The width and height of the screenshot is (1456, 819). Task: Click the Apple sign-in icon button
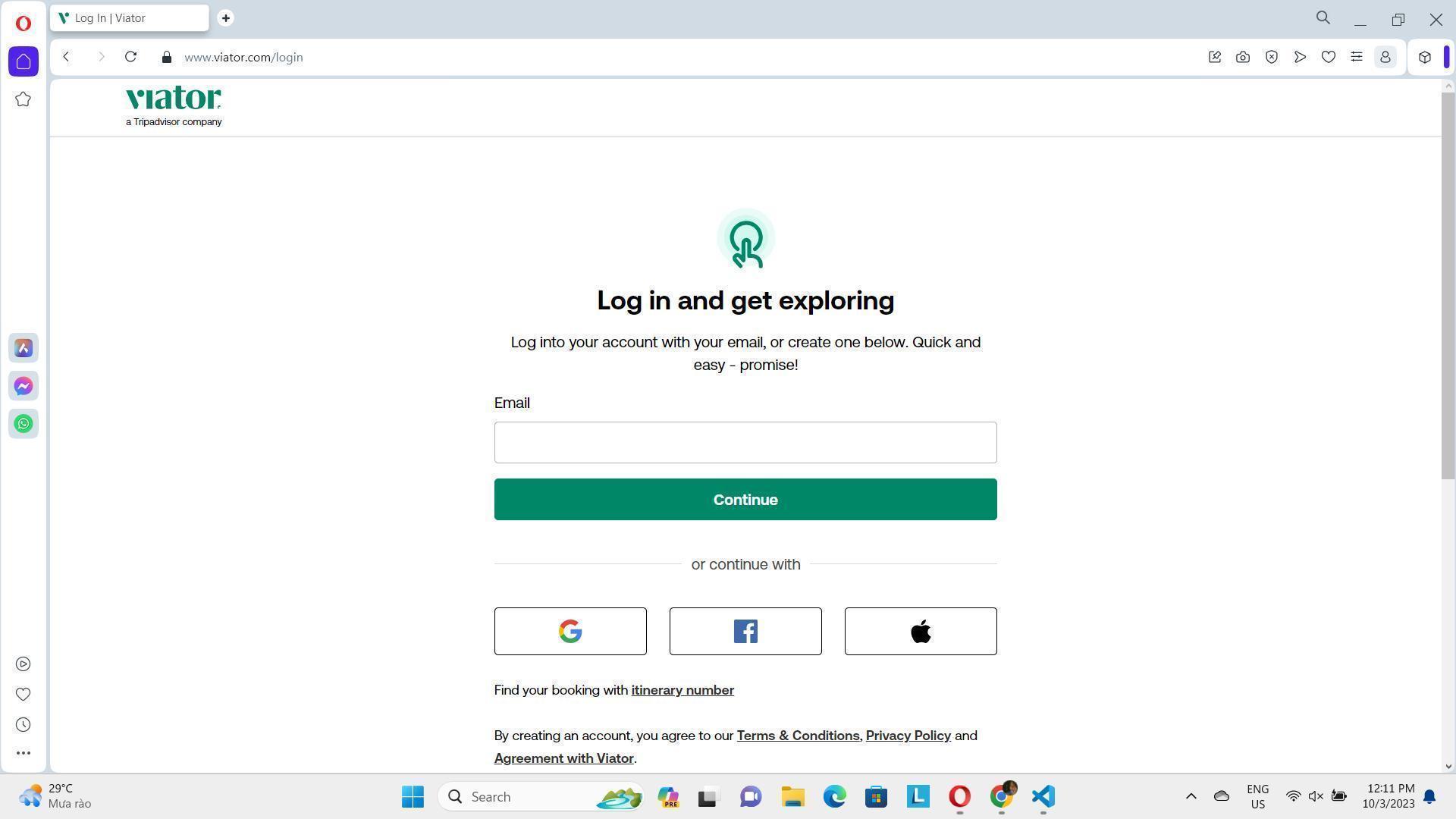point(920,631)
